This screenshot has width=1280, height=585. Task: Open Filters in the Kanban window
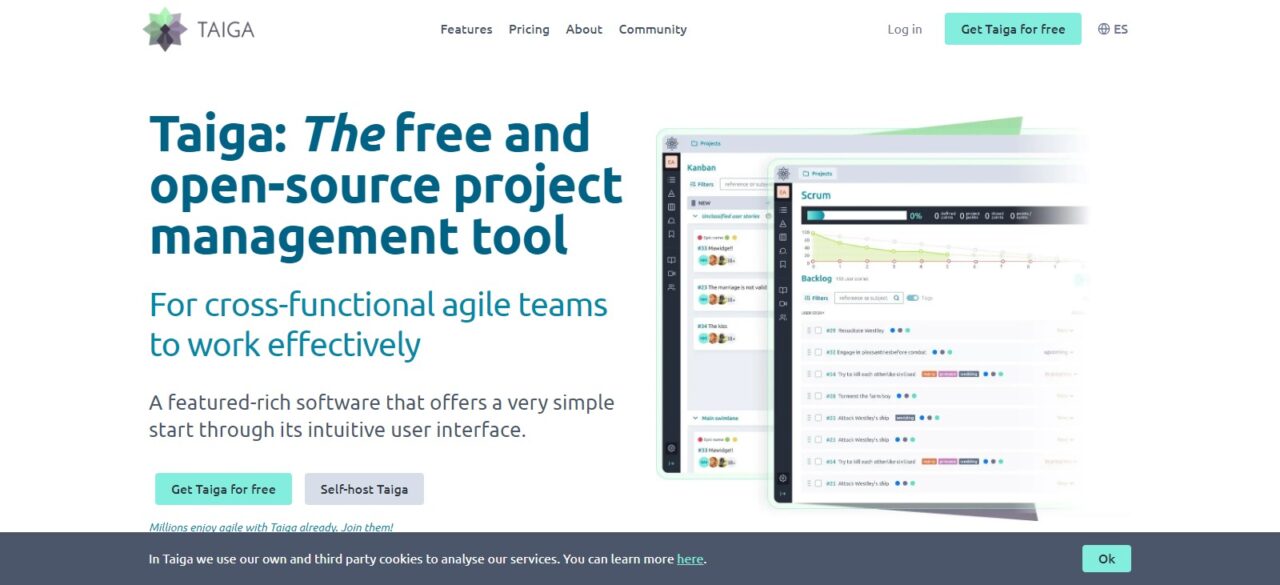point(702,185)
